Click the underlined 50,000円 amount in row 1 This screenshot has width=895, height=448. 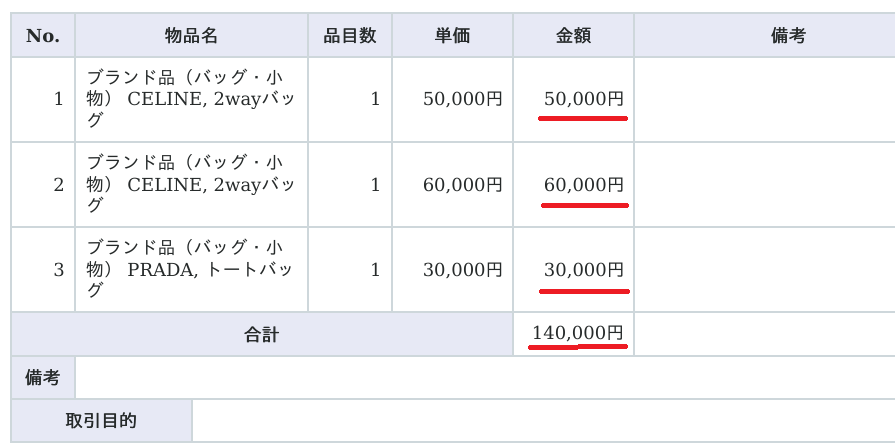tap(583, 99)
